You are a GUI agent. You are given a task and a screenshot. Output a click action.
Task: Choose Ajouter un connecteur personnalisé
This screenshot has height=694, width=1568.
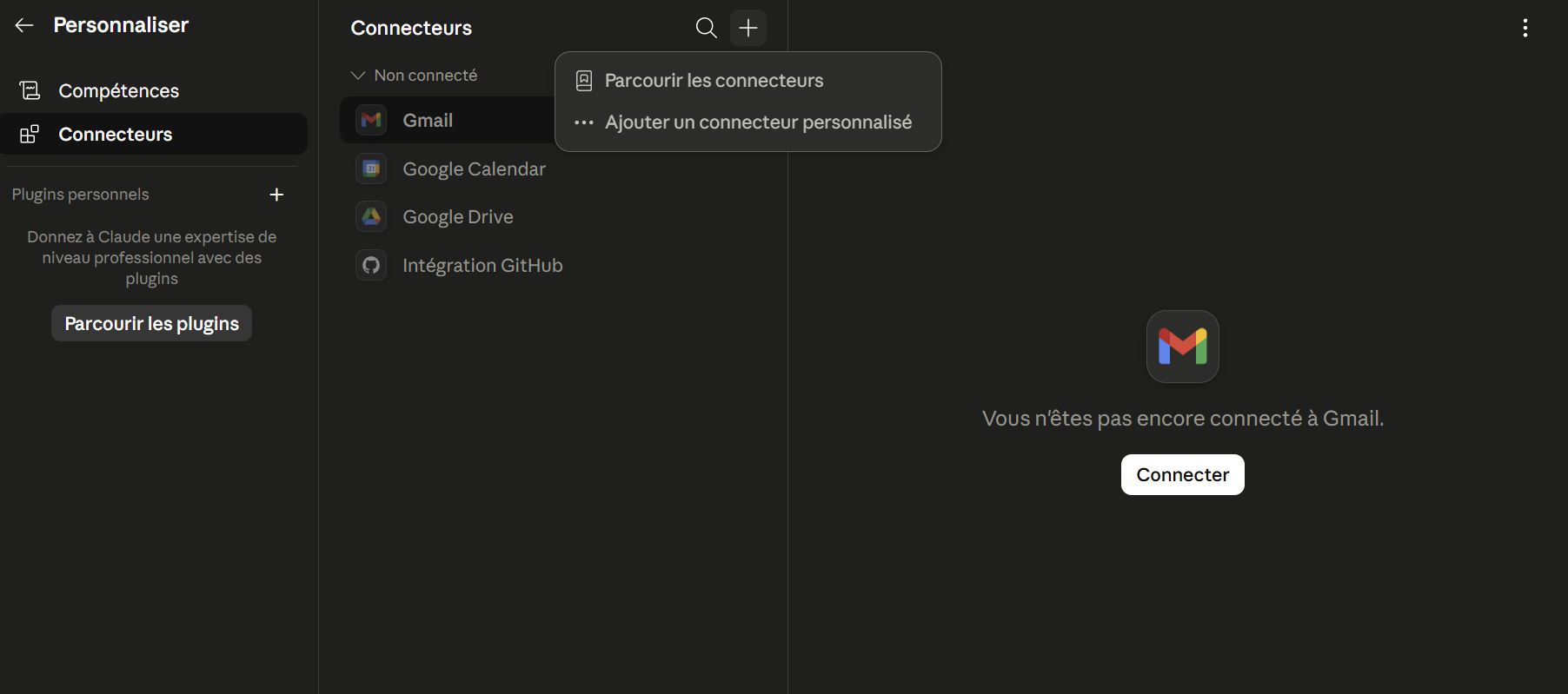click(747, 122)
